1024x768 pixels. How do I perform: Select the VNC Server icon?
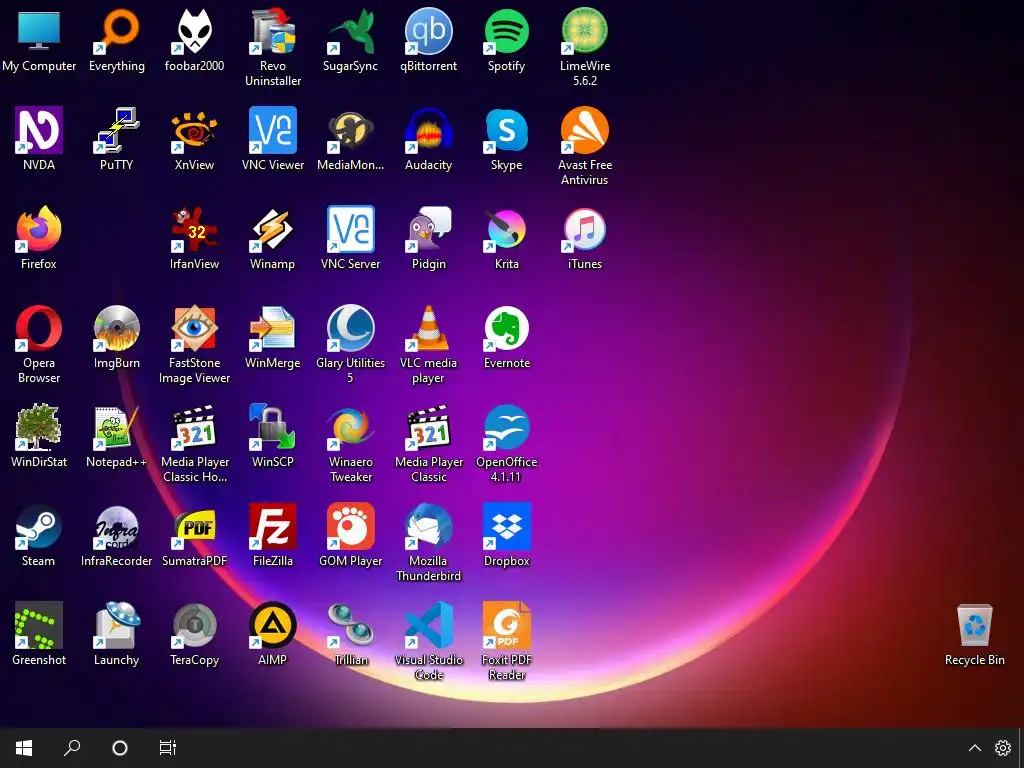click(x=351, y=230)
